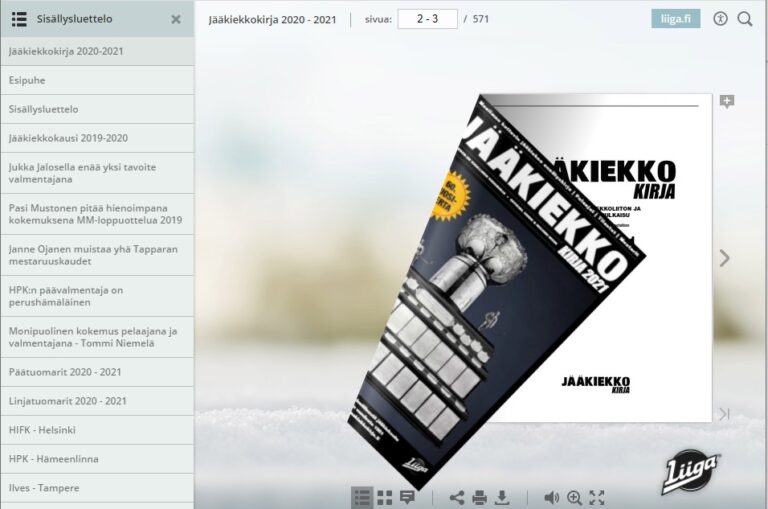Click the liiga.fi button
The image size is (768, 509).
(x=675, y=19)
